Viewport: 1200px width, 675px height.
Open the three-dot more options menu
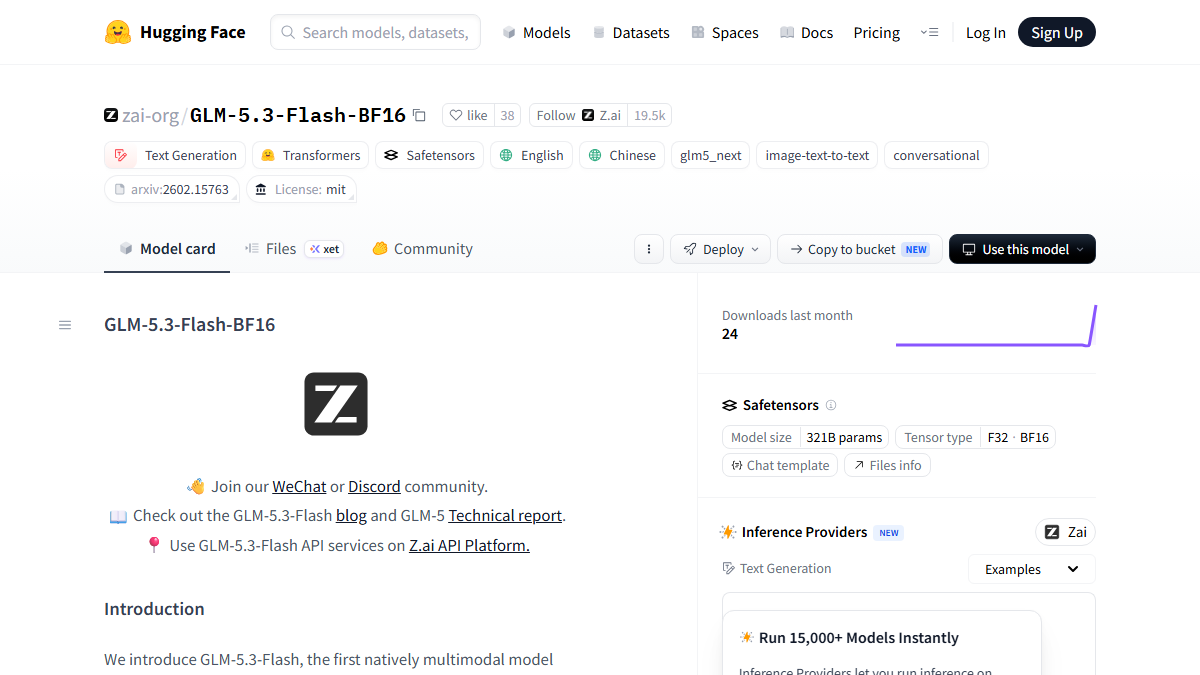[649, 249]
